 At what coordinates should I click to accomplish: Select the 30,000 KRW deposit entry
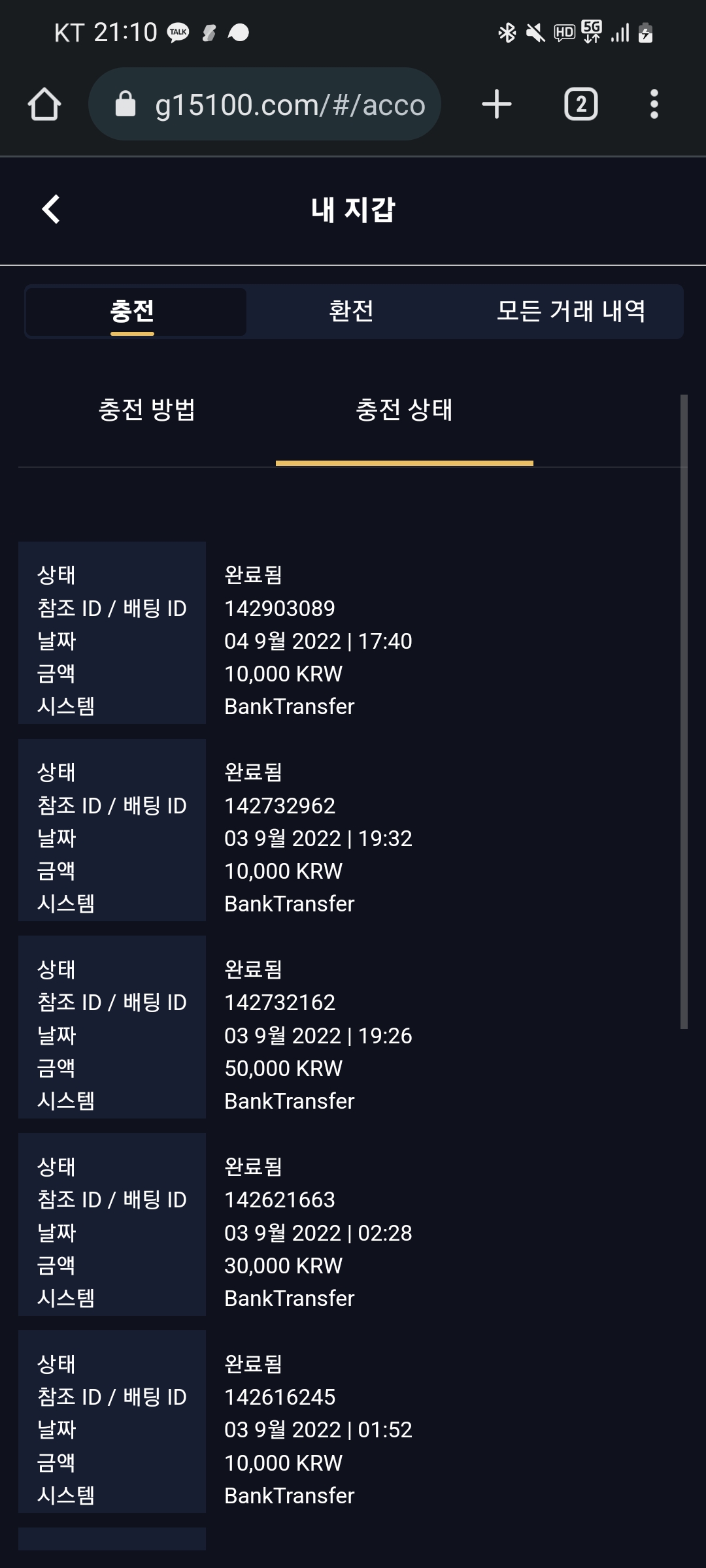pos(283,1266)
